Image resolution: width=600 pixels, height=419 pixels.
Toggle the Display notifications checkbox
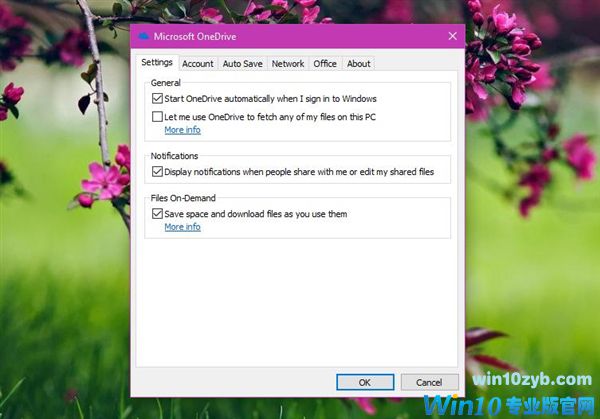(157, 171)
